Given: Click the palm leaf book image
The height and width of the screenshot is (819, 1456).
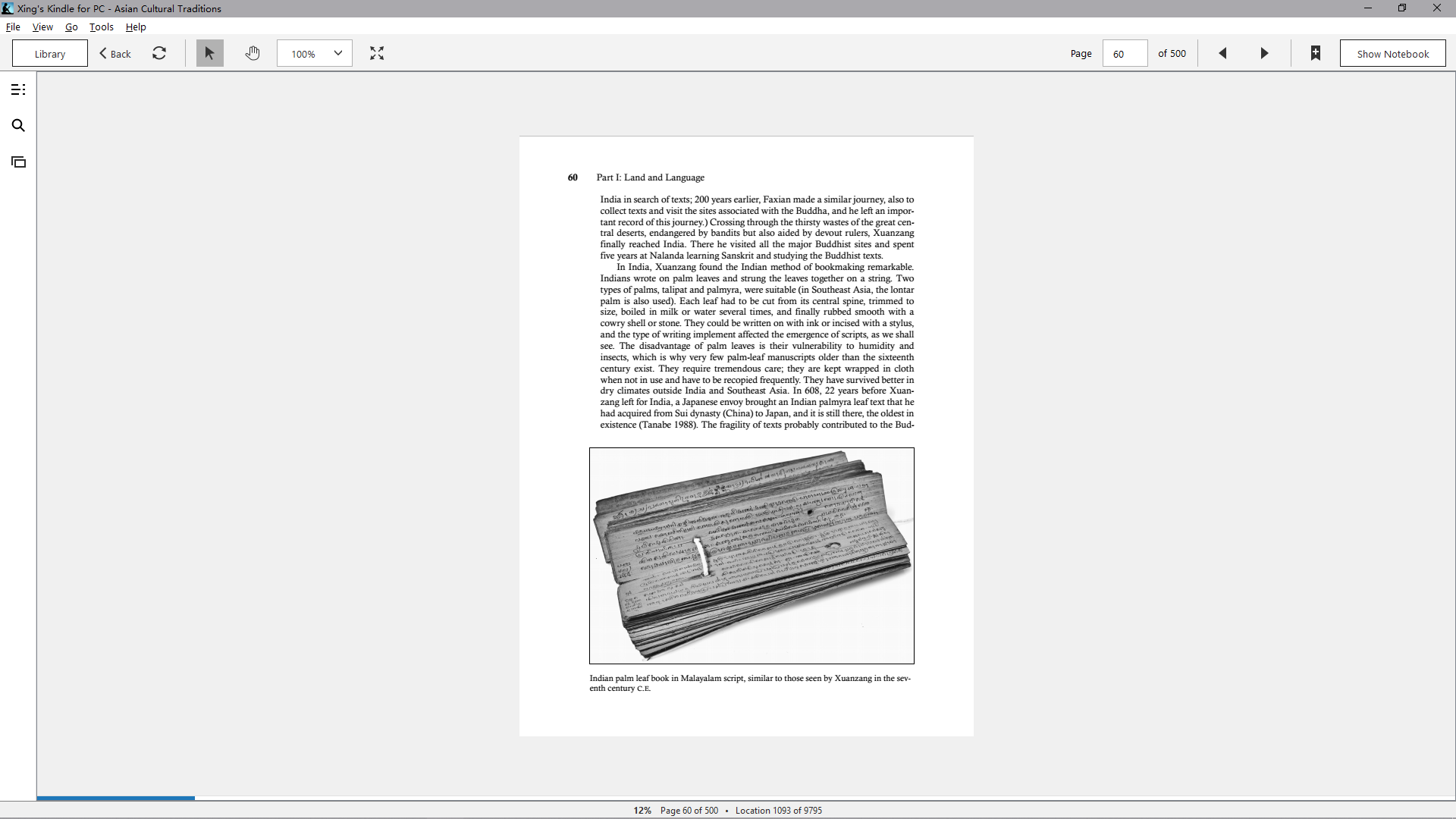Looking at the screenshot, I should click(752, 556).
